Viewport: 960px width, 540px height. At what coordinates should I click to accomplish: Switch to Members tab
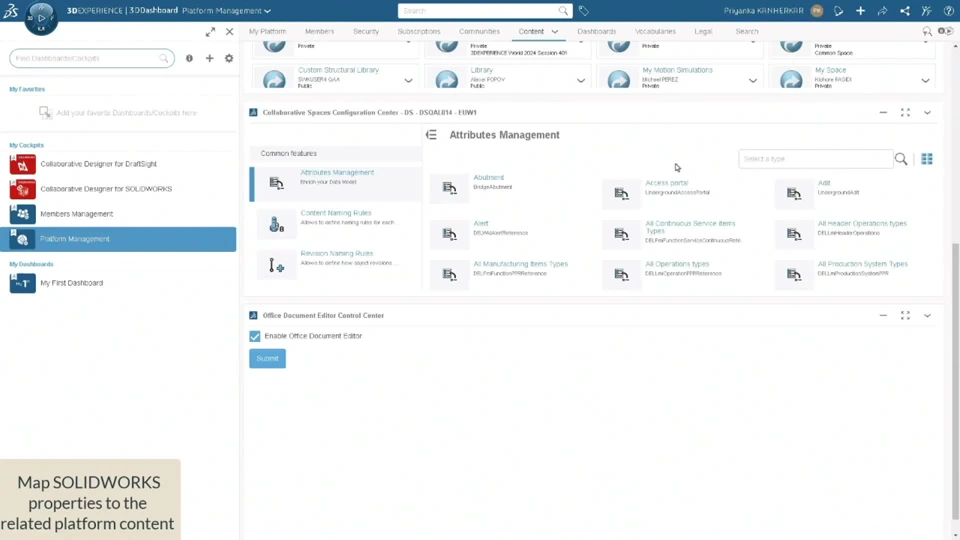tap(320, 31)
